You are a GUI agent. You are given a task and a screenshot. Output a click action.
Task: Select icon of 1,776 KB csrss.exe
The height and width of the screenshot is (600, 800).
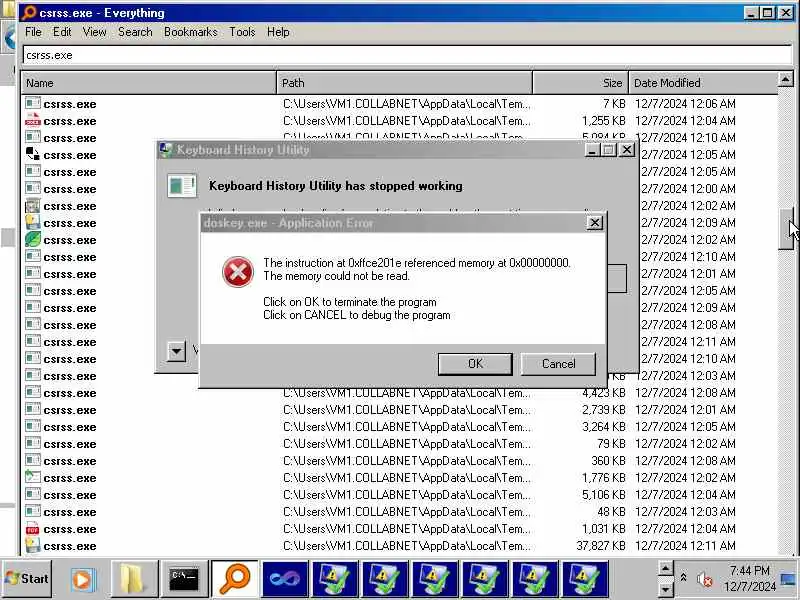[x=33, y=478]
